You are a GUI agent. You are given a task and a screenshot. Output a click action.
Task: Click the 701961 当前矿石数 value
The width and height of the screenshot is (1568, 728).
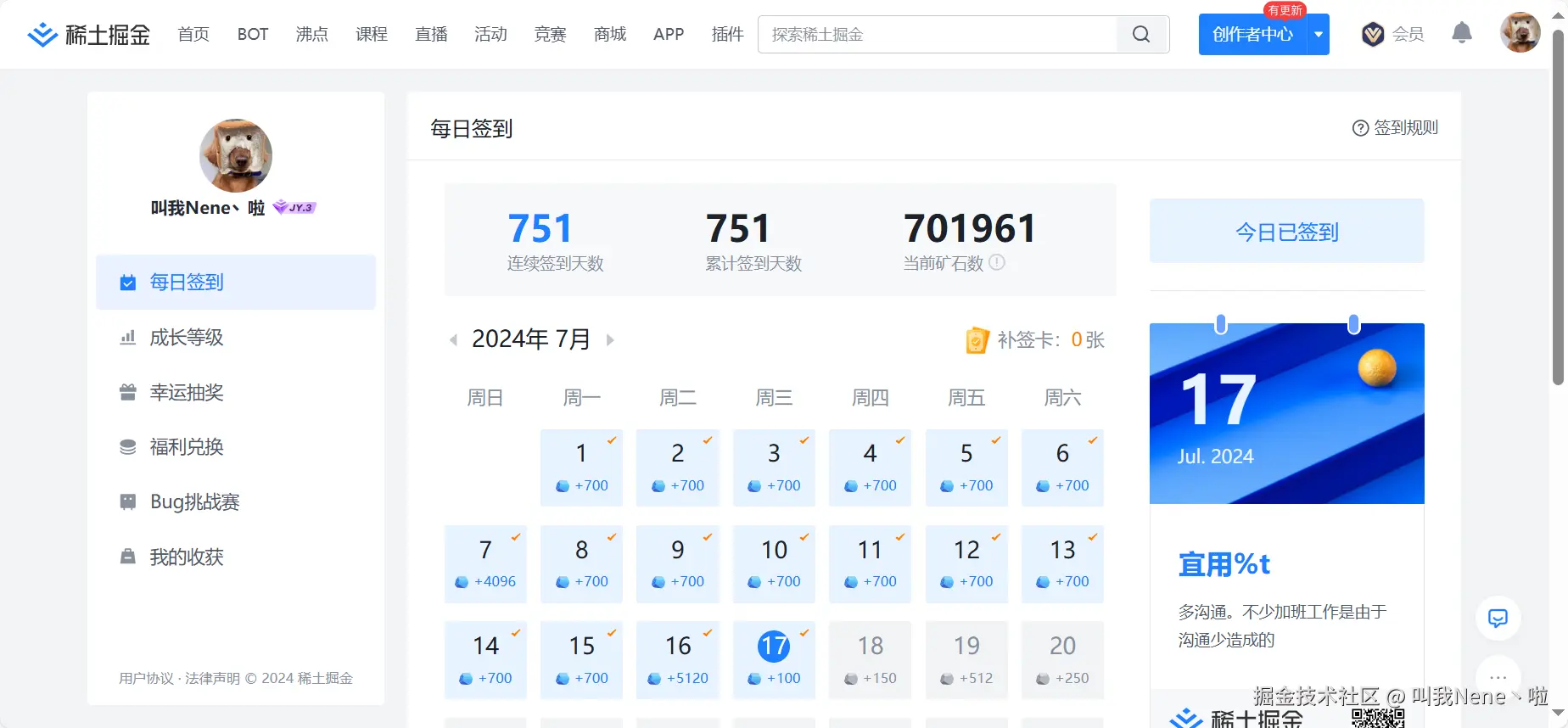[970, 228]
